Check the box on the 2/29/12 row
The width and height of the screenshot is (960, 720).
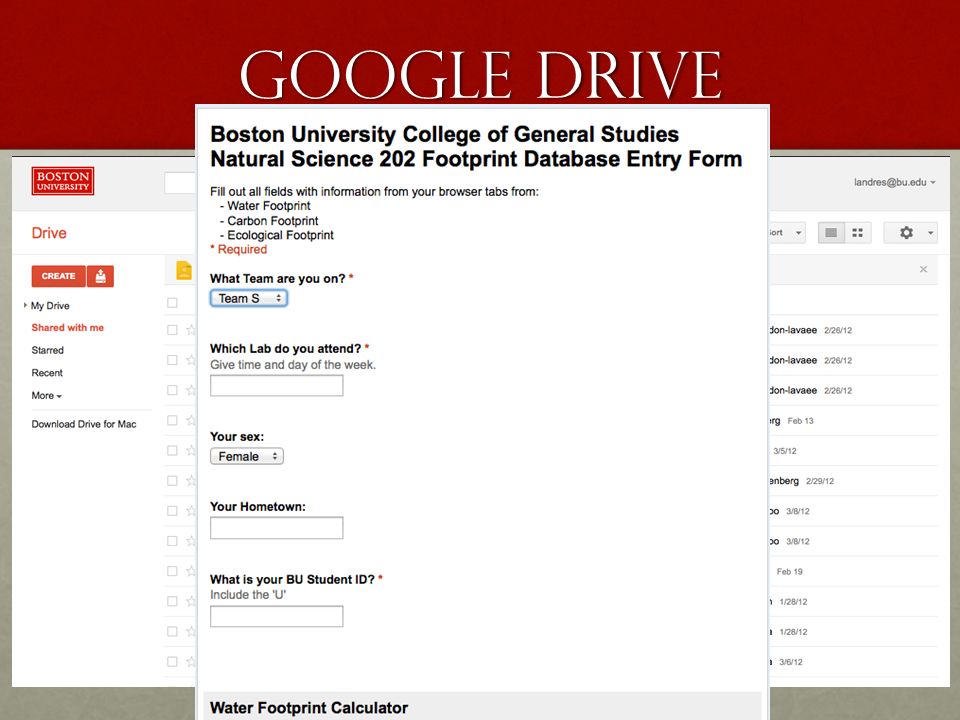pyautogui.click(x=172, y=481)
